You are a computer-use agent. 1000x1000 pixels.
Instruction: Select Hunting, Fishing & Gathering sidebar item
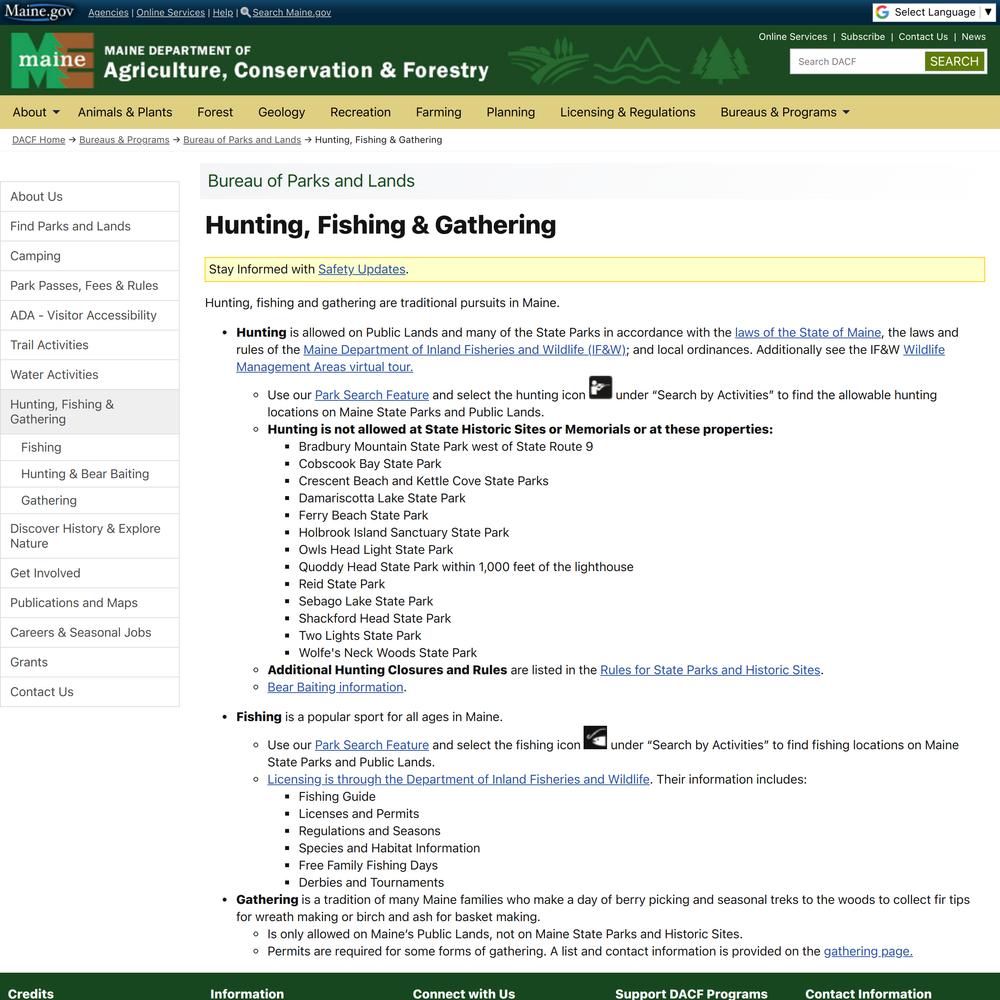pyautogui.click(x=90, y=412)
